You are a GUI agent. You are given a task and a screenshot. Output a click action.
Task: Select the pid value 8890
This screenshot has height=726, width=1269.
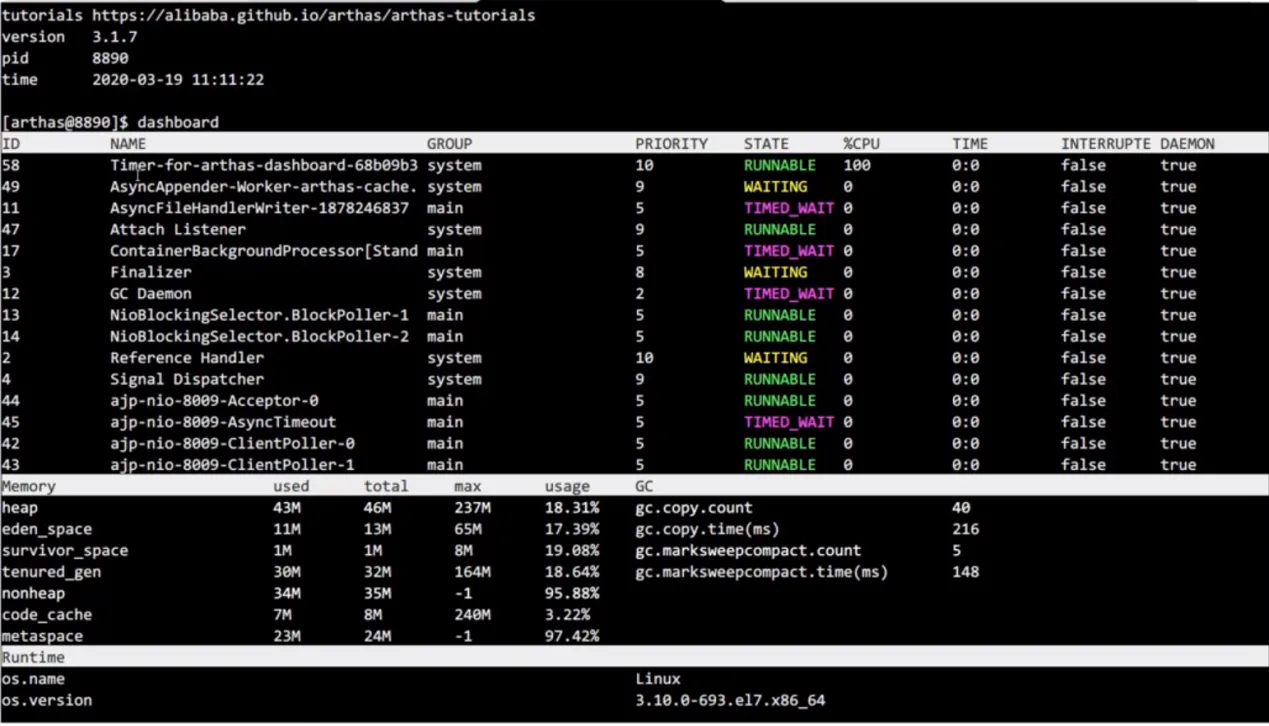tap(110, 58)
